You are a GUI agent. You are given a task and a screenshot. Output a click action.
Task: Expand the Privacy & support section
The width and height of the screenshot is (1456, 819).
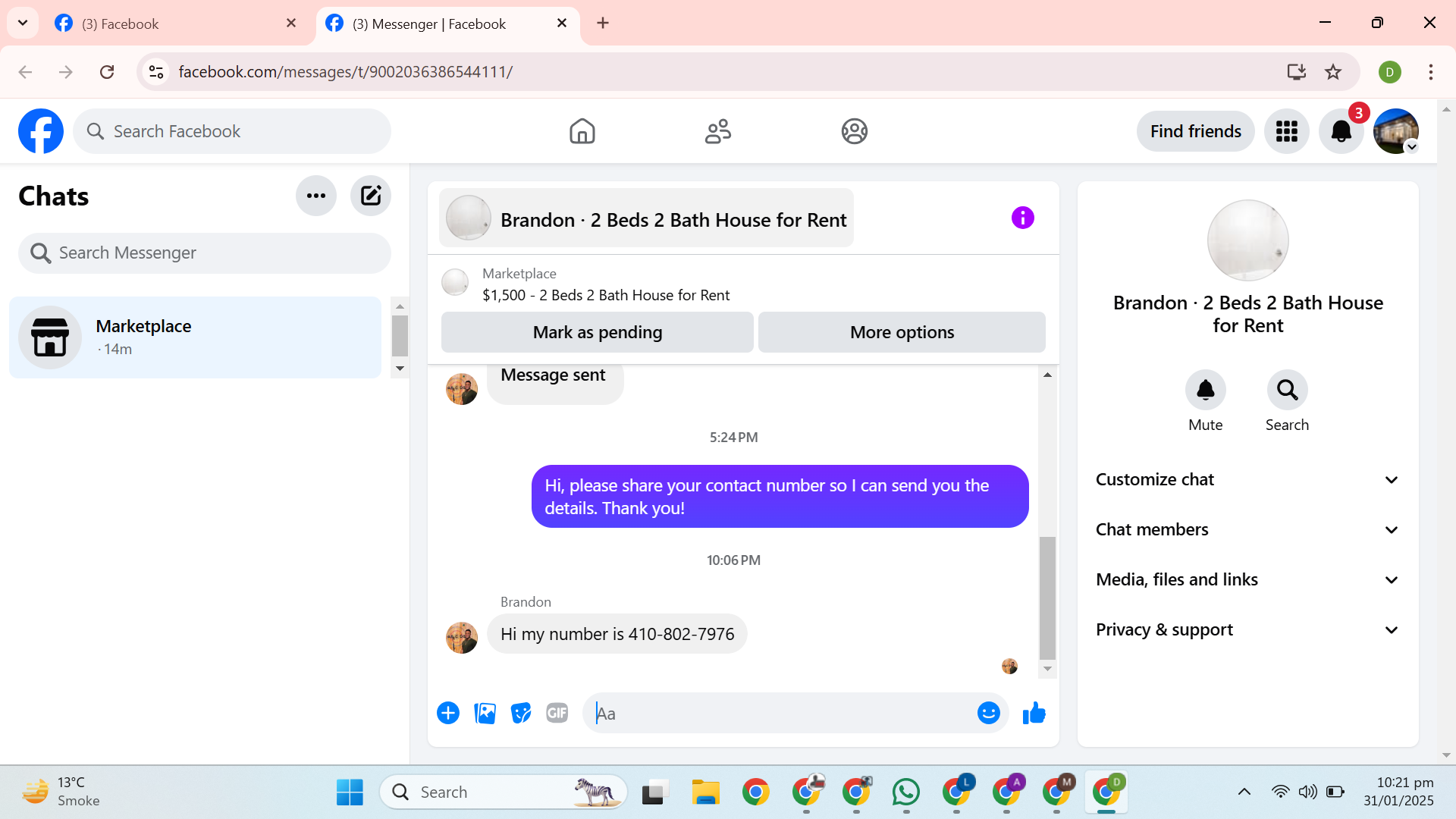[x=1247, y=629]
